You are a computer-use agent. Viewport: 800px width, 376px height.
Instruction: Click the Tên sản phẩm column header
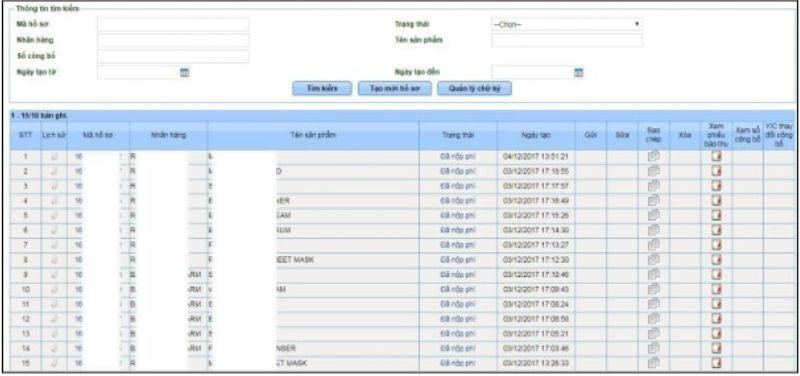coord(313,136)
